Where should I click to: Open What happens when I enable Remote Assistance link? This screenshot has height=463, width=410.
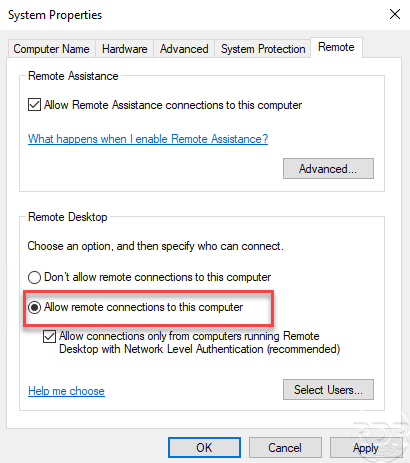coord(148,139)
